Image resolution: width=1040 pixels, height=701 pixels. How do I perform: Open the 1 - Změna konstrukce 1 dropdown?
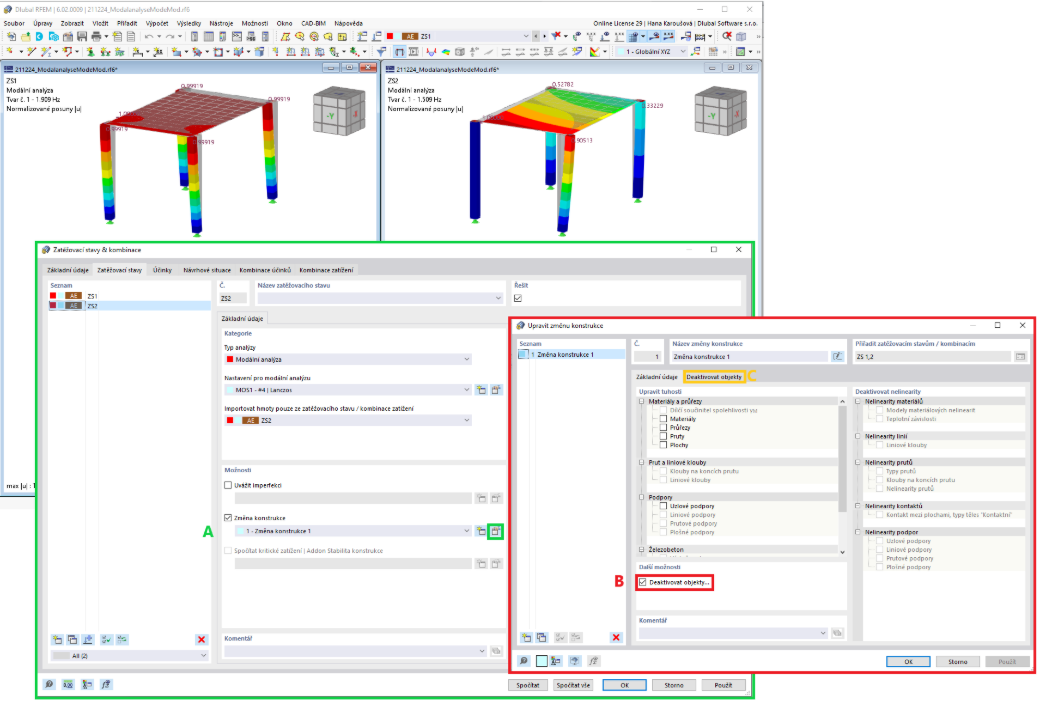tap(353, 531)
